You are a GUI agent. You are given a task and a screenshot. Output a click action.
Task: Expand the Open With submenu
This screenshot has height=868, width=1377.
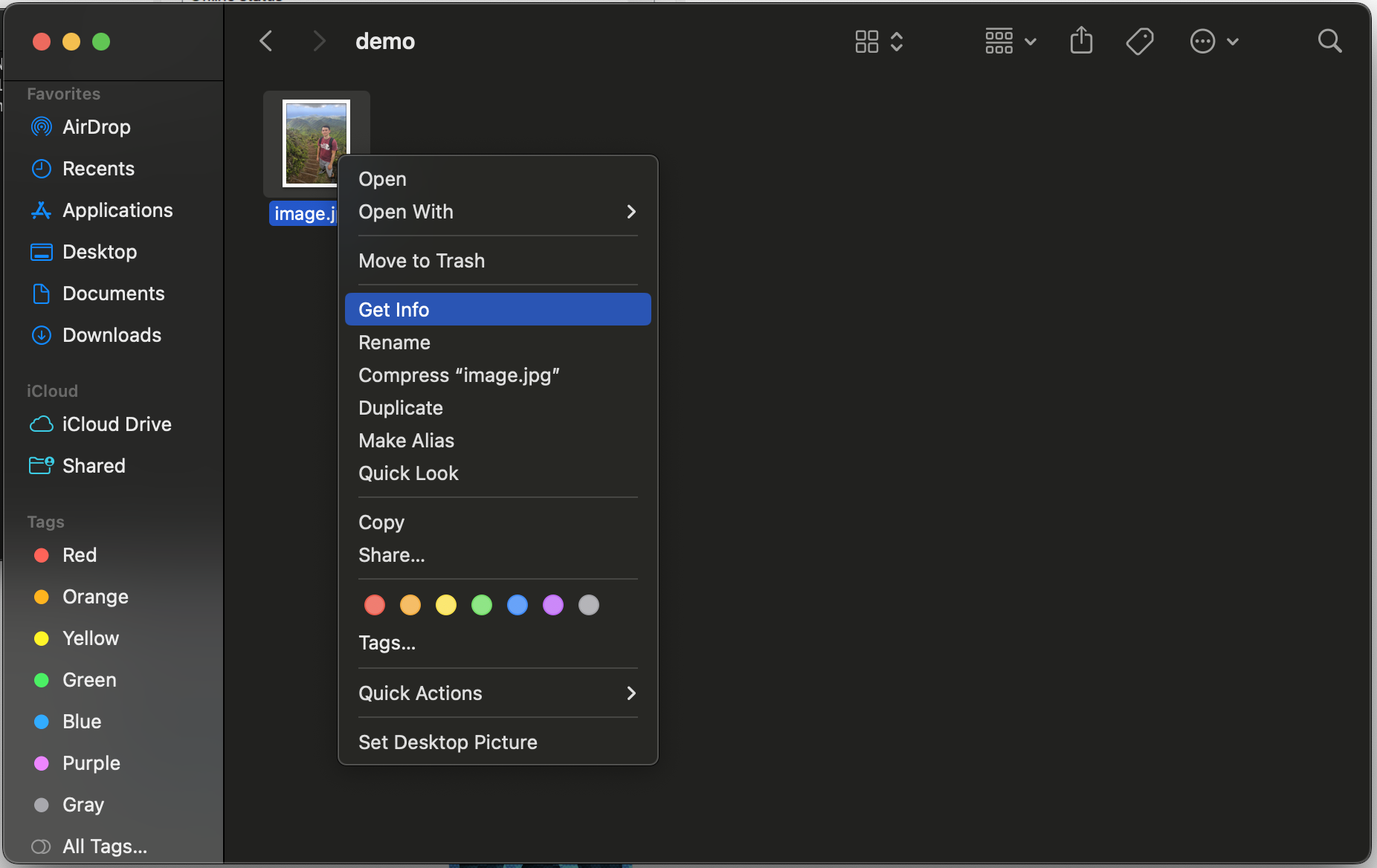pyautogui.click(x=497, y=212)
